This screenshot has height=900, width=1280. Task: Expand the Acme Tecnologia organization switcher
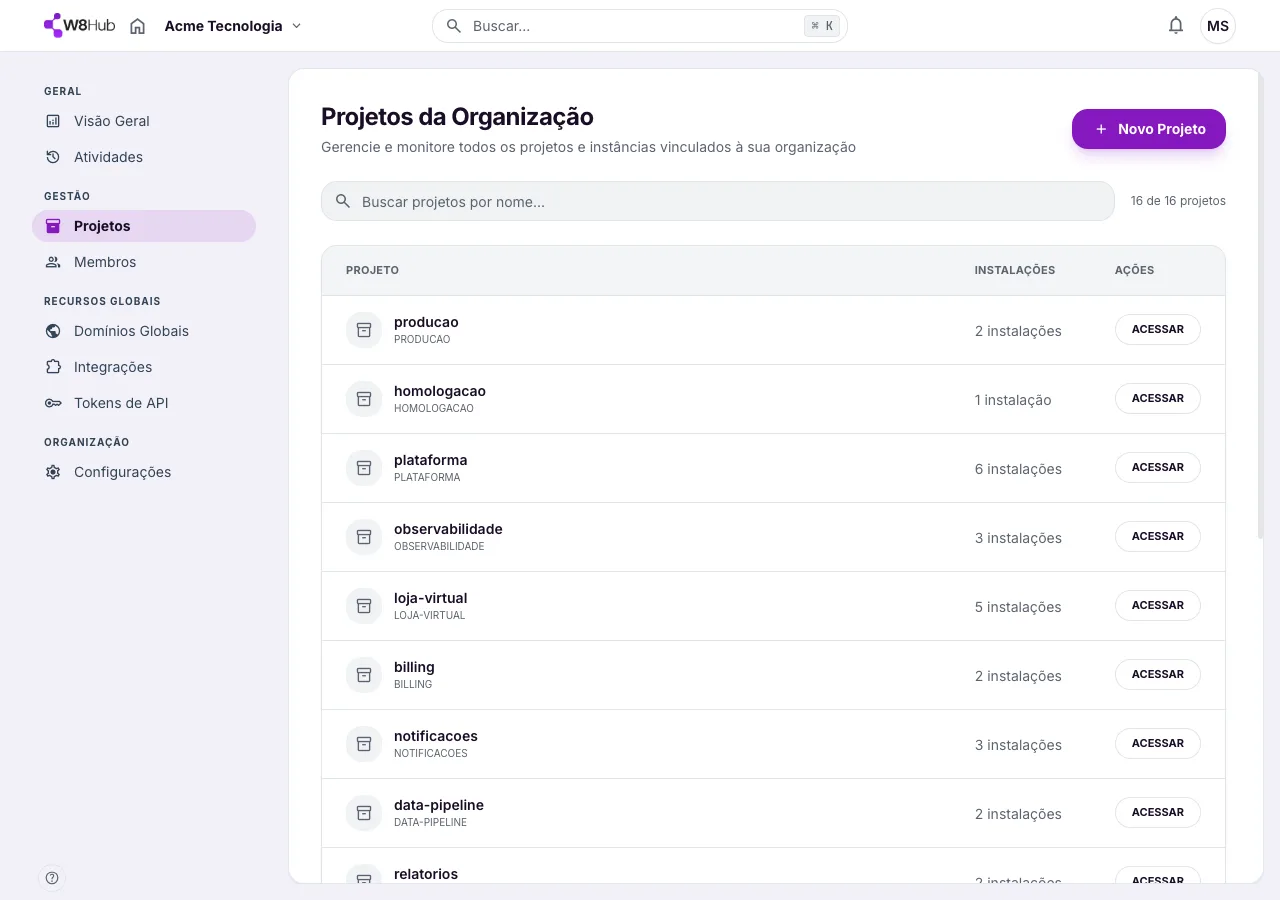[x=233, y=26]
